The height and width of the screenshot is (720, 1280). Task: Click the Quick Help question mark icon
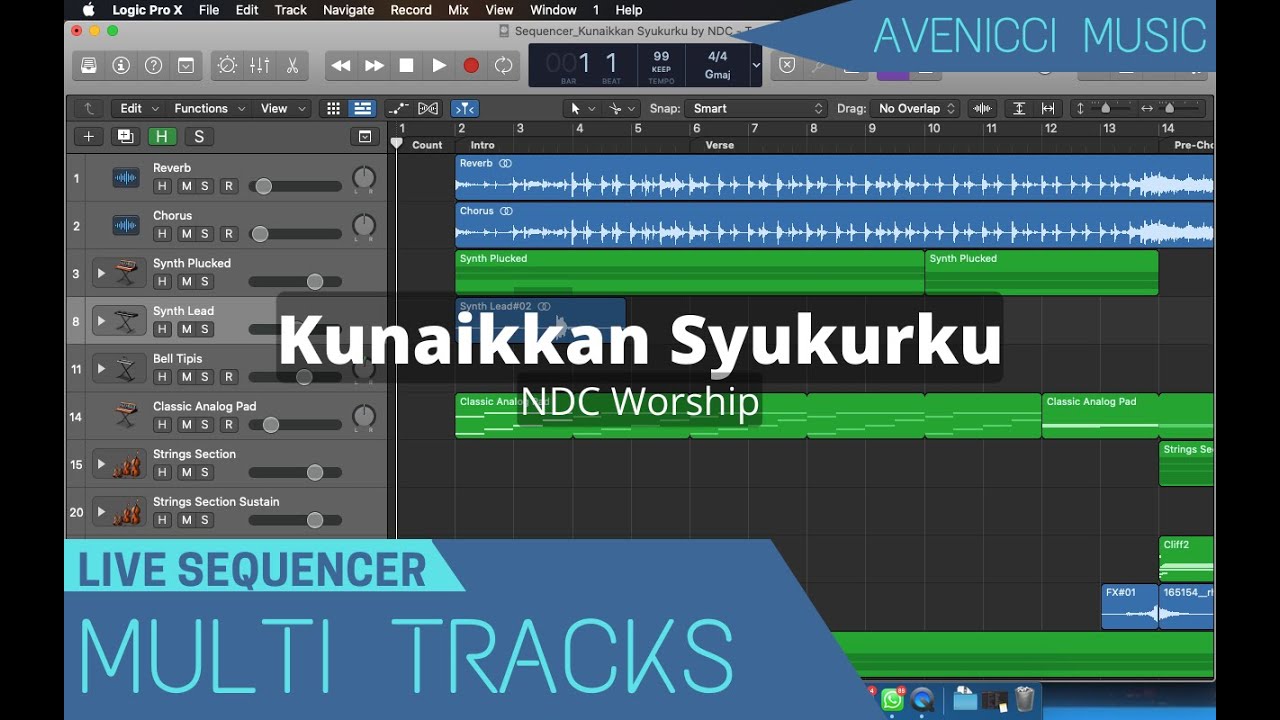click(x=154, y=65)
